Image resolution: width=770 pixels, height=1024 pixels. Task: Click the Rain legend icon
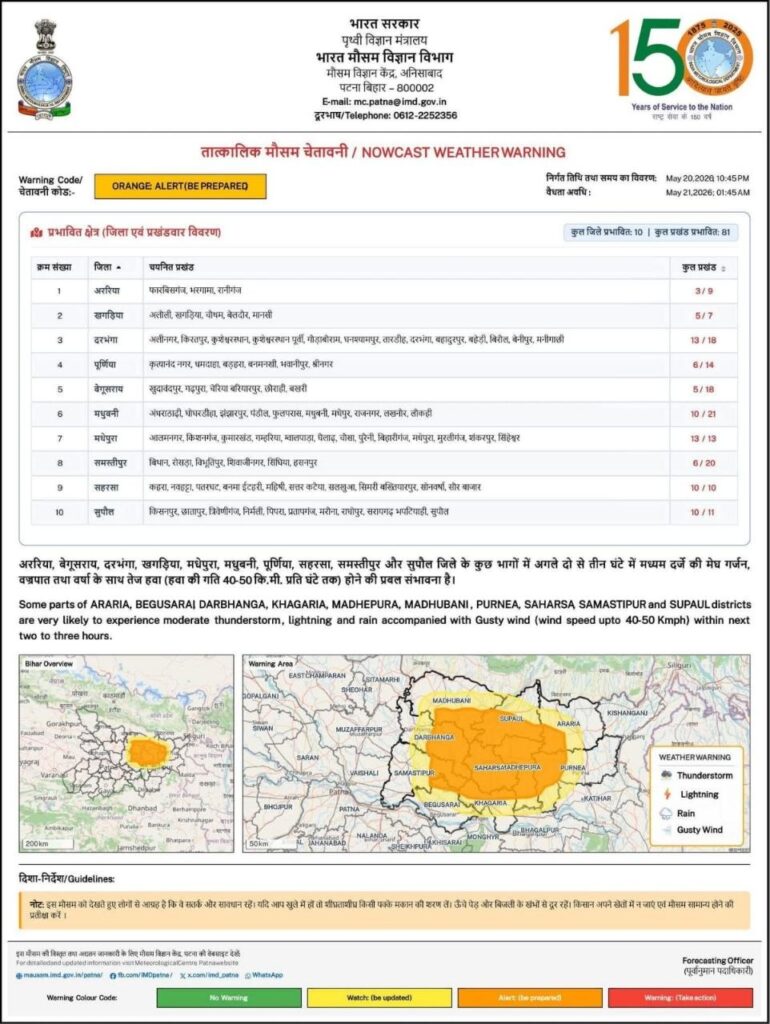pyautogui.click(x=666, y=813)
